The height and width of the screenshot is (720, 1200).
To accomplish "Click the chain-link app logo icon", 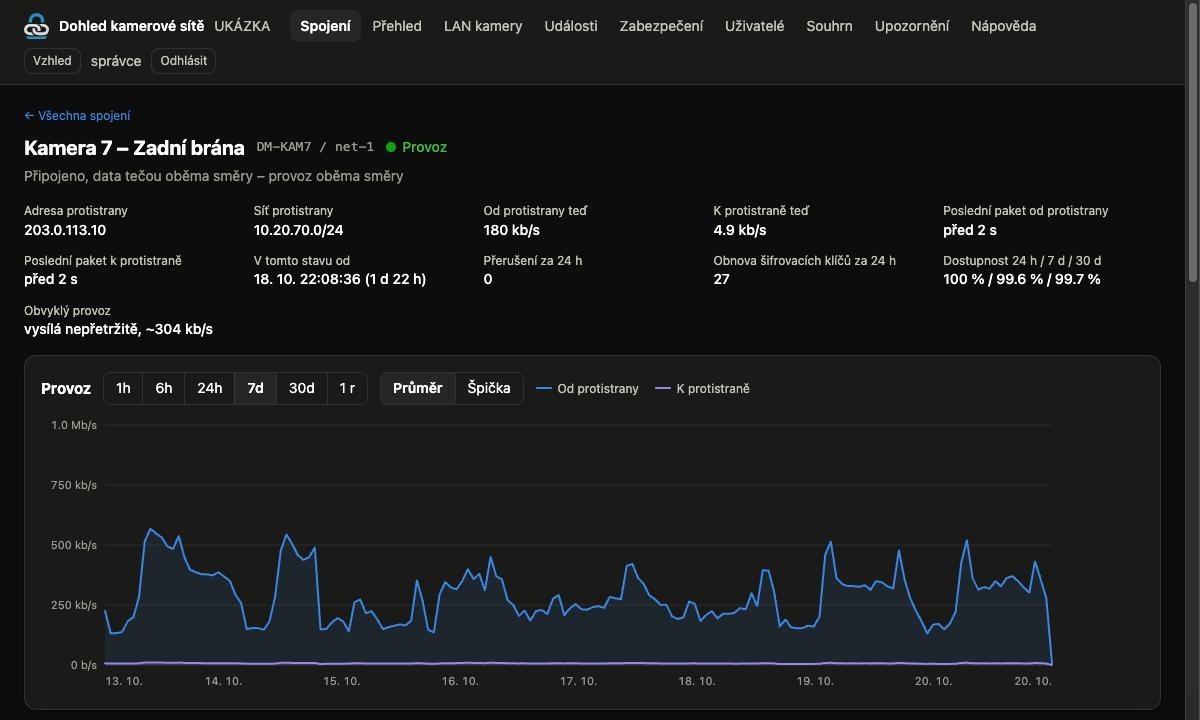I will [x=36, y=26].
